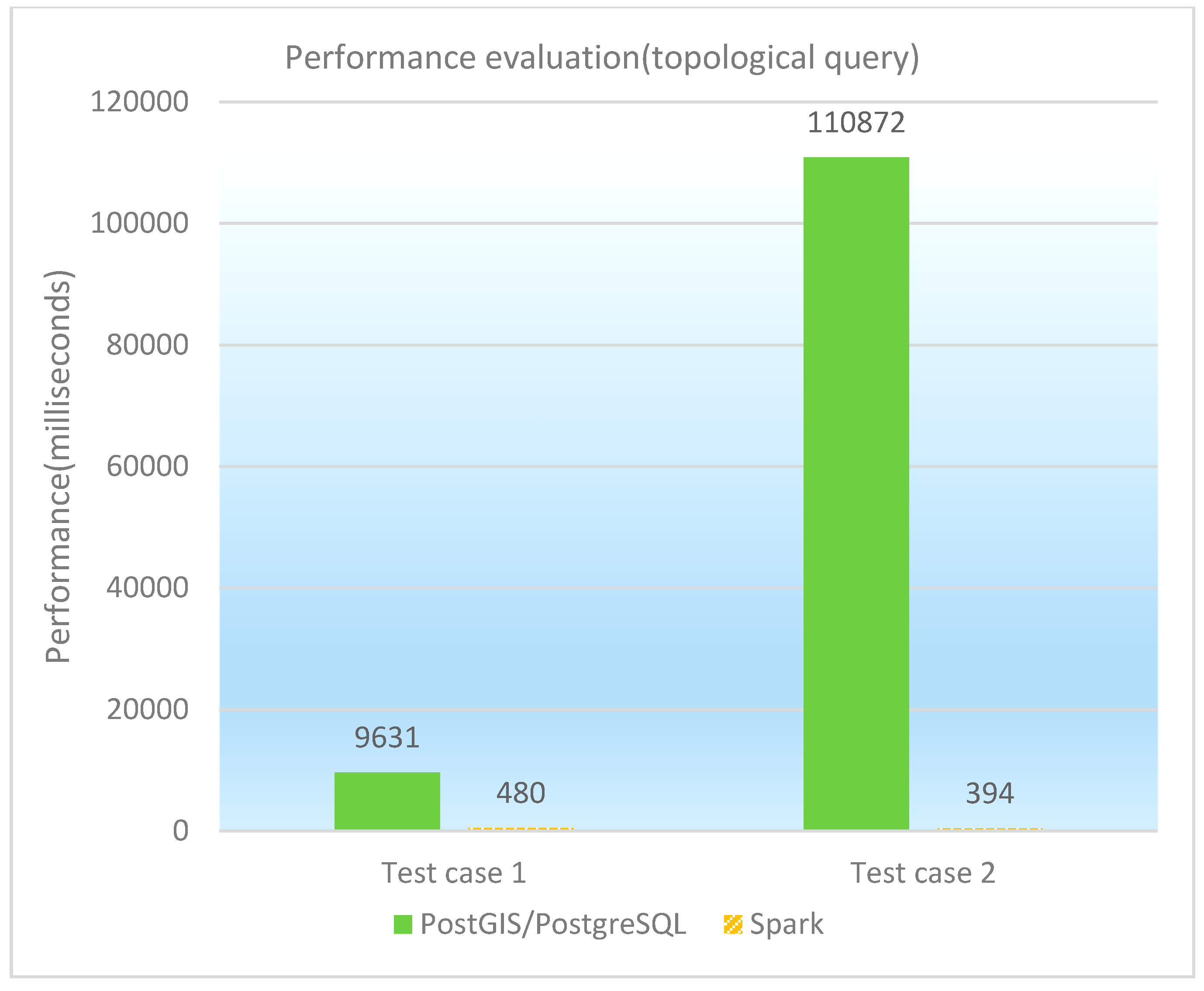Select the 394 data label

coord(989,793)
